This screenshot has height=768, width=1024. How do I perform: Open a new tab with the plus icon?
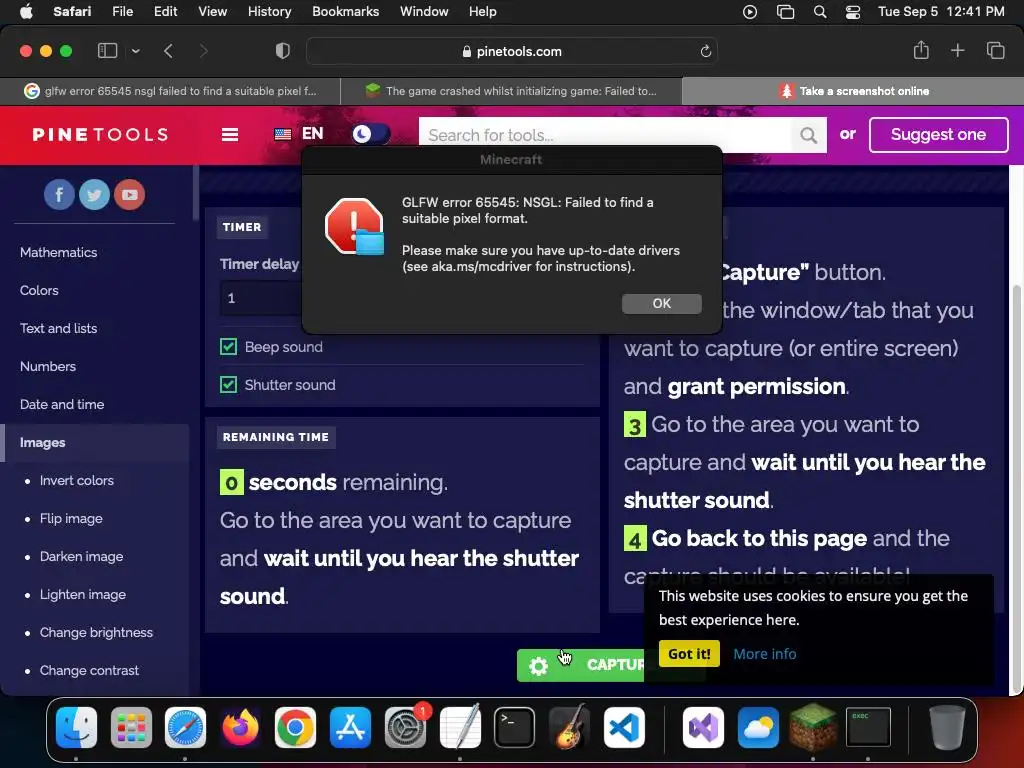click(x=957, y=50)
